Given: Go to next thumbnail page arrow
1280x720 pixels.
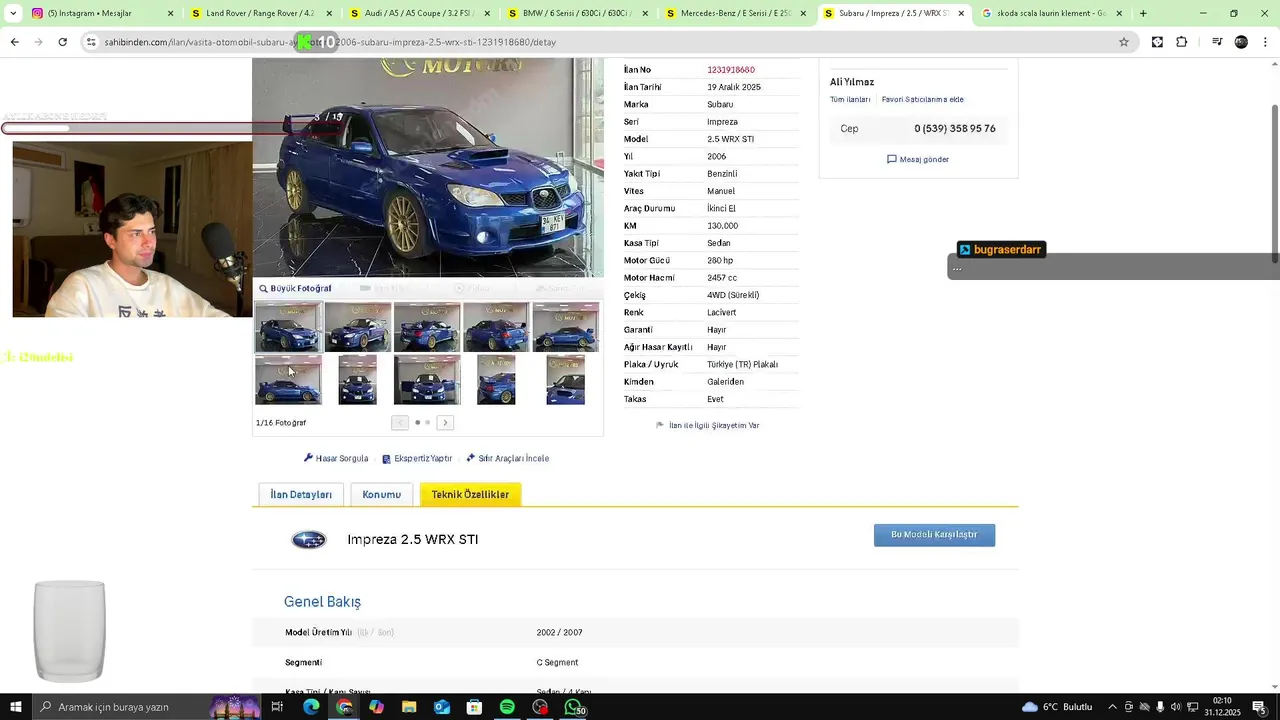Looking at the screenshot, I should [x=445, y=422].
